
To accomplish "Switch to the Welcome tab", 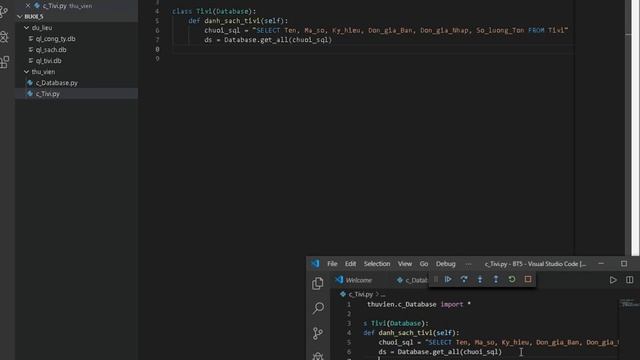I will [x=353, y=280].
